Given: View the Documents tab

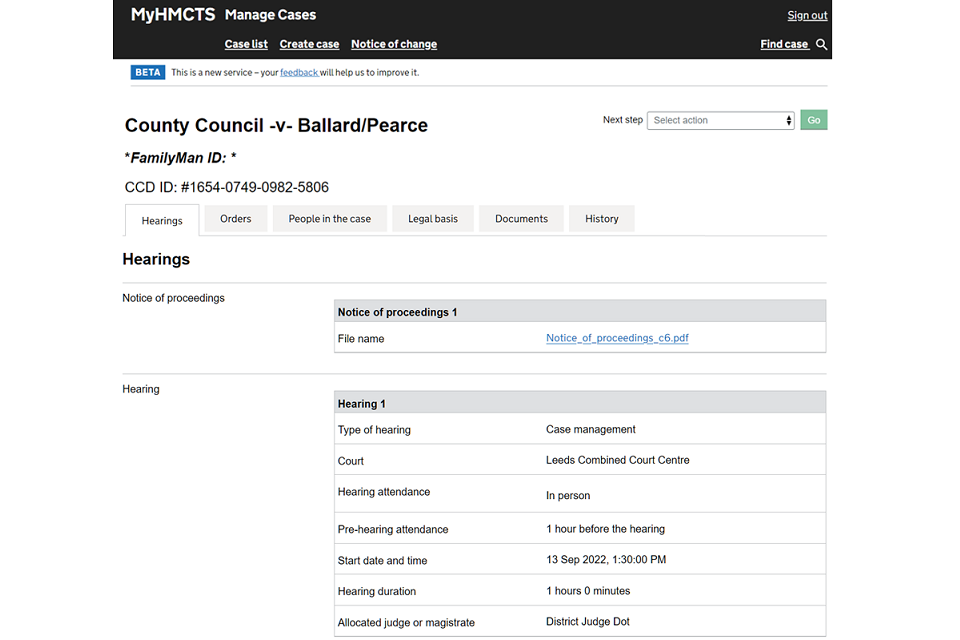Looking at the screenshot, I should tap(521, 219).
